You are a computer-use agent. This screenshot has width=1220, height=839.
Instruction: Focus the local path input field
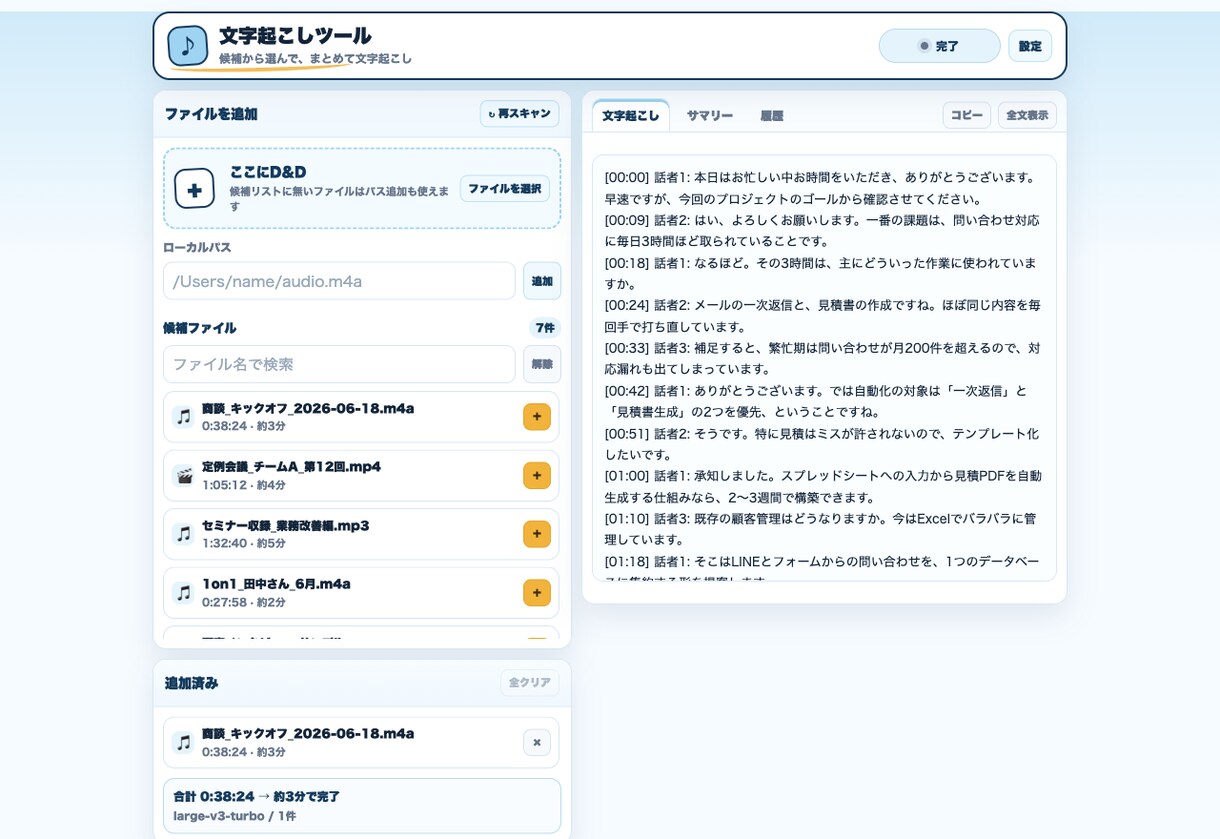point(339,281)
